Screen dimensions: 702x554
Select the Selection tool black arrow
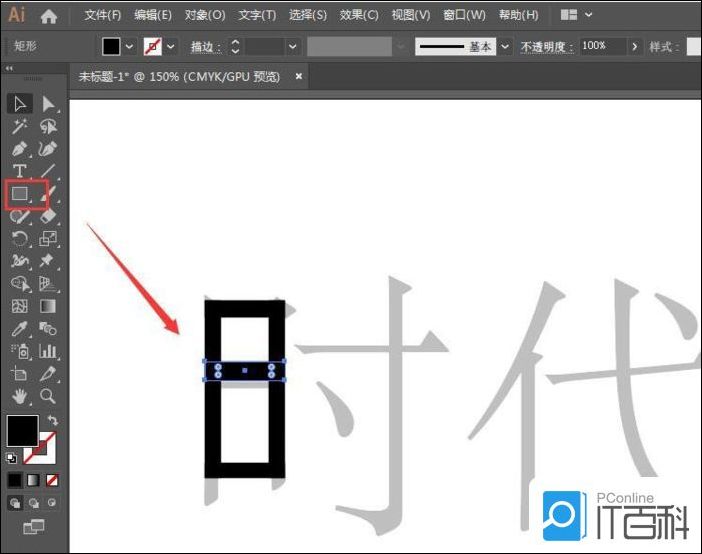pyautogui.click(x=20, y=104)
